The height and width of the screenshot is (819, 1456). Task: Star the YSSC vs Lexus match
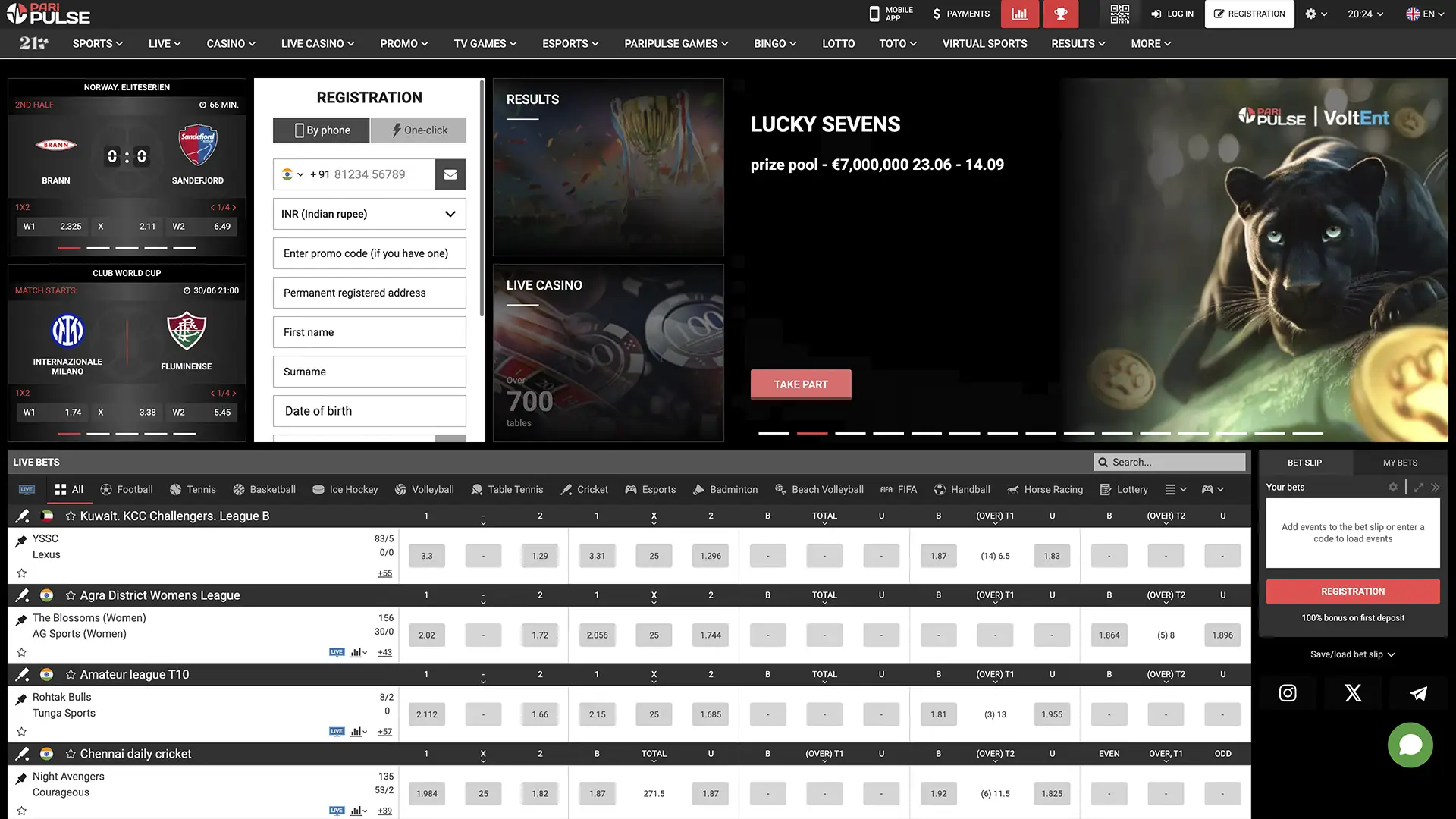coord(21,573)
